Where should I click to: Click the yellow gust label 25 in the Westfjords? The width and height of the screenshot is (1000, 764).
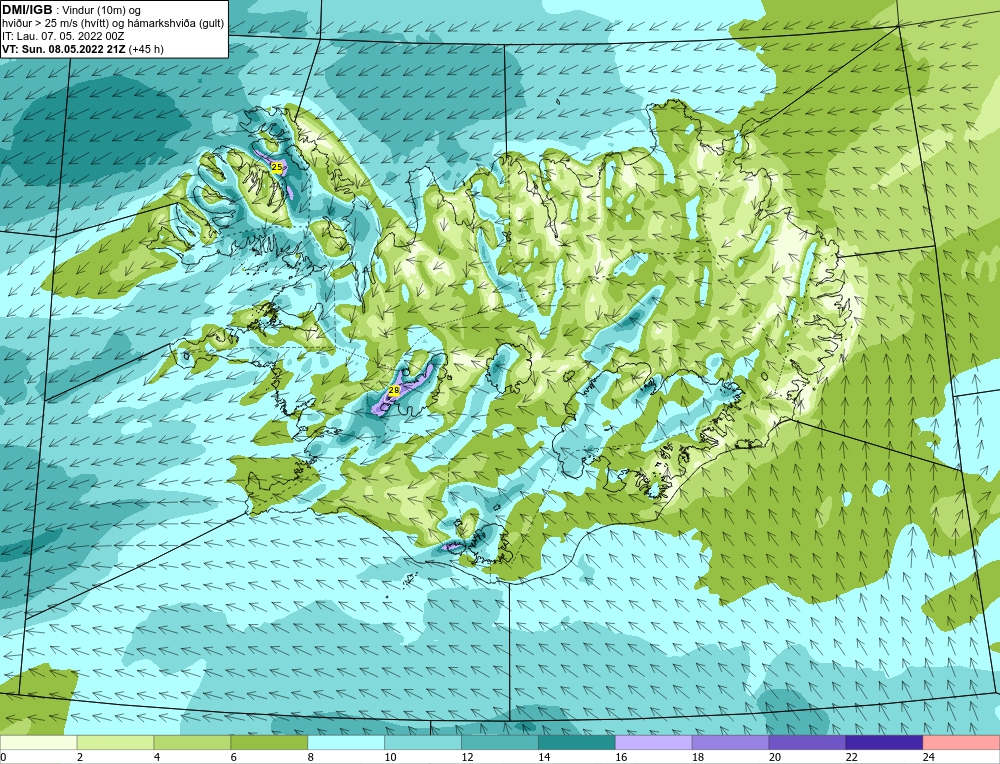click(277, 167)
